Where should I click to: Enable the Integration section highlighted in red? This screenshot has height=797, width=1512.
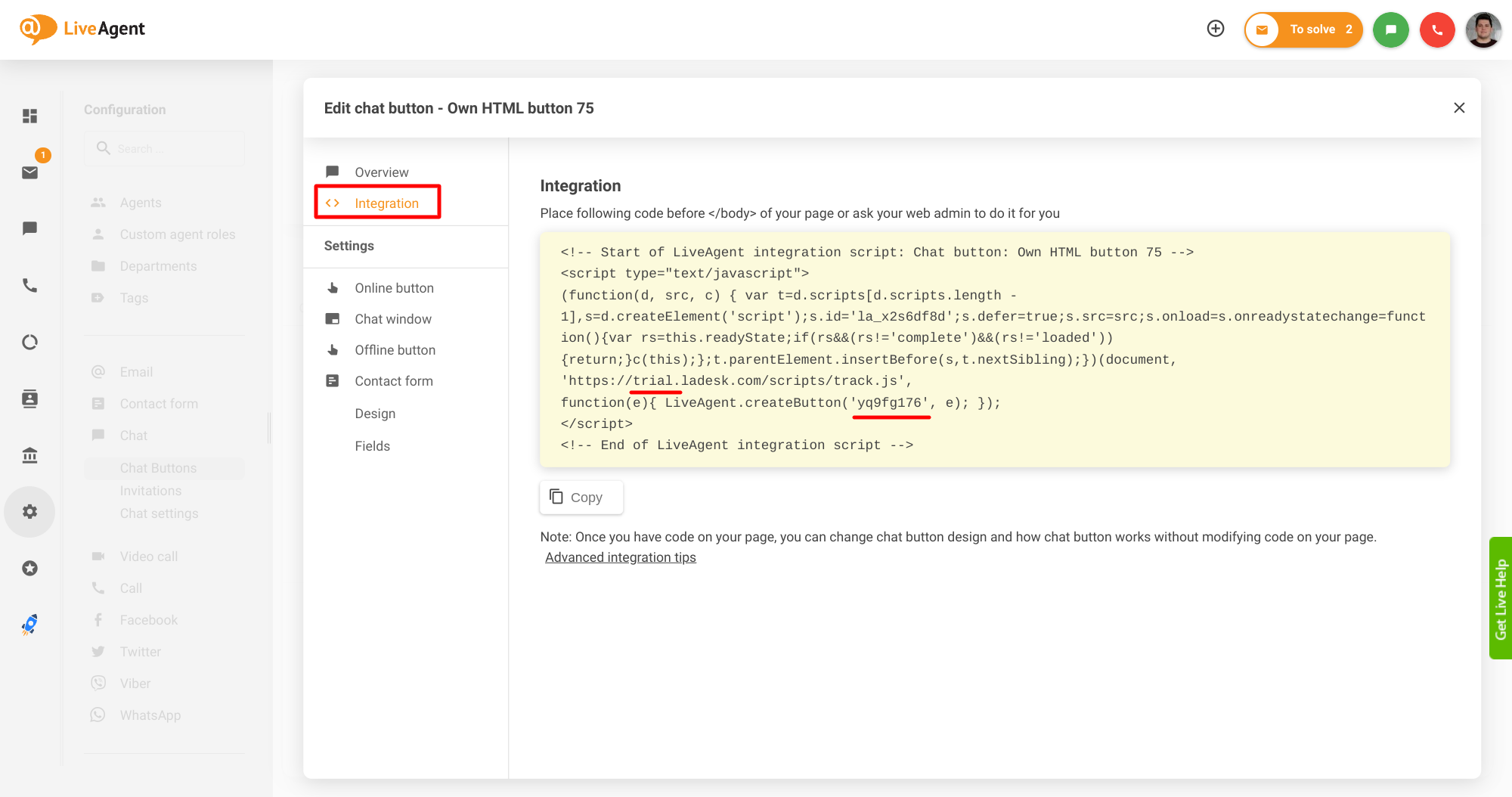tap(386, 203)
